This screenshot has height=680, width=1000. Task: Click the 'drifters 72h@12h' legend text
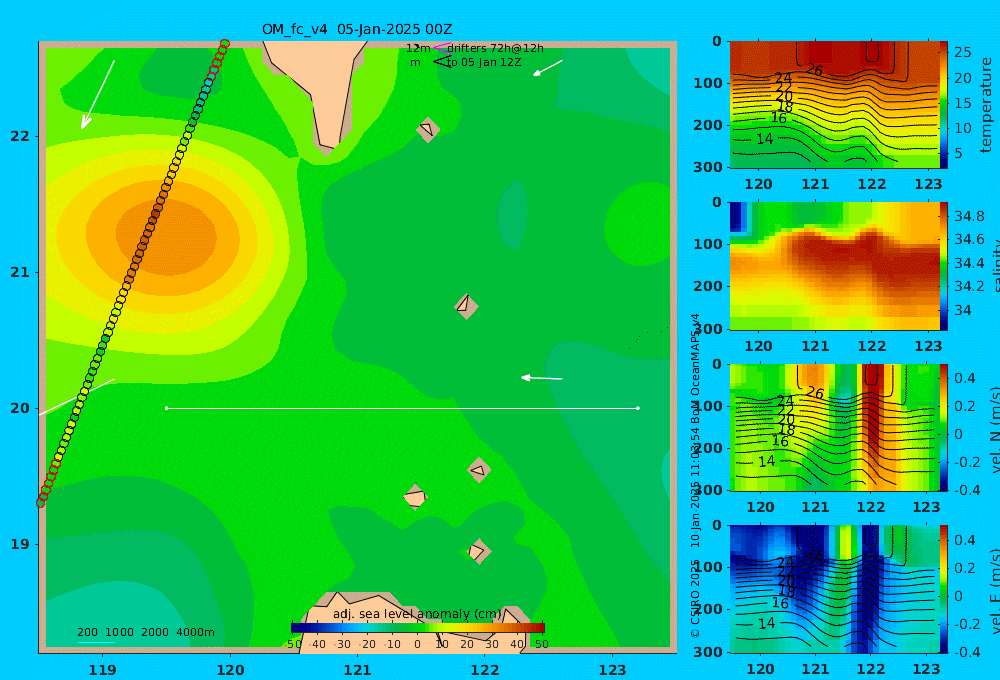tap(496, 48)
